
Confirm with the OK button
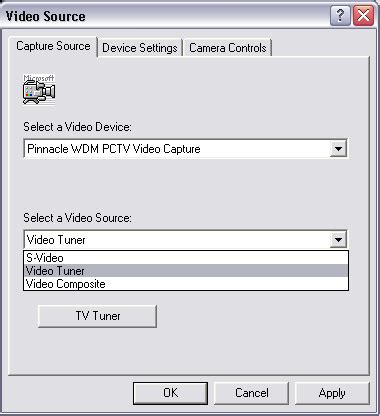[x=170, y=393]
